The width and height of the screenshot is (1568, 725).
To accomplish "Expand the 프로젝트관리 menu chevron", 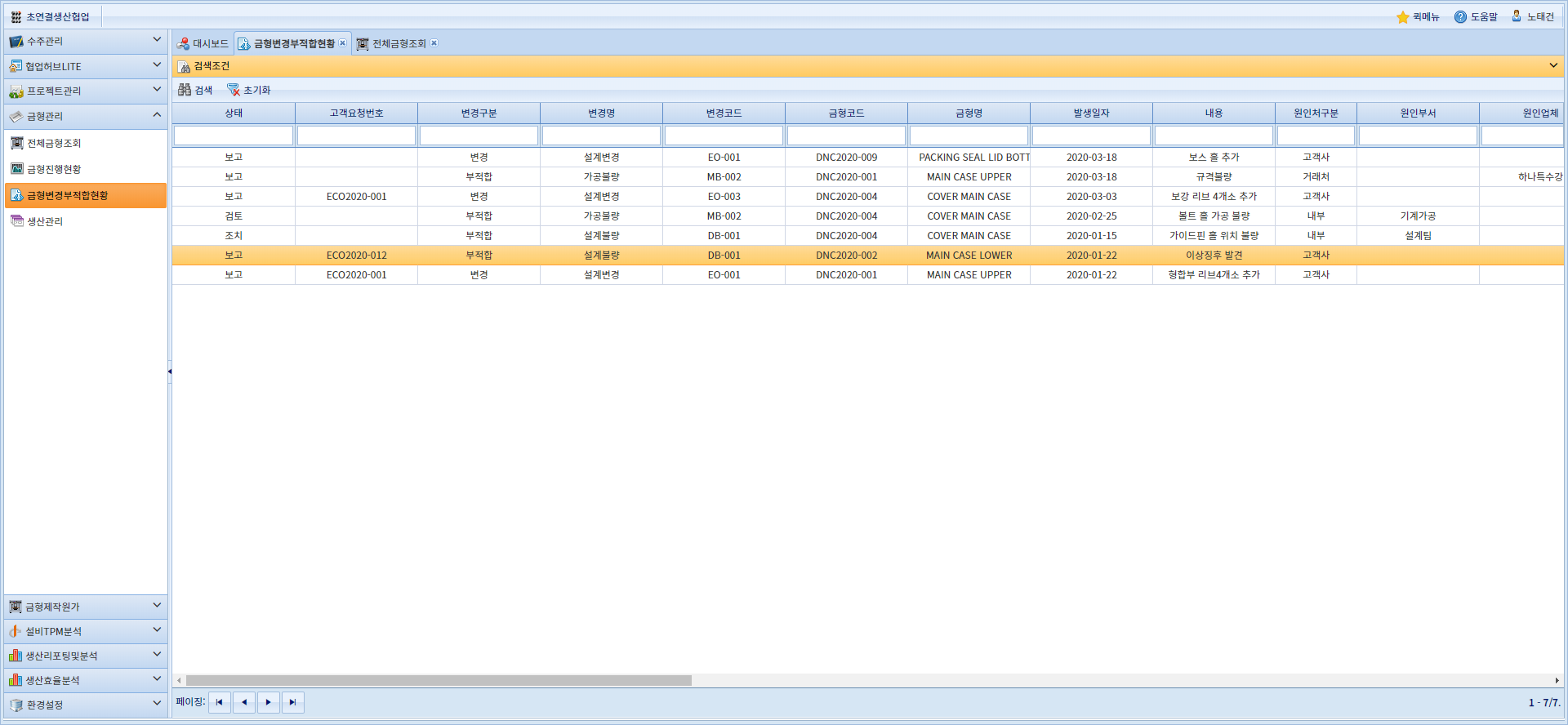I will [157, 90].
